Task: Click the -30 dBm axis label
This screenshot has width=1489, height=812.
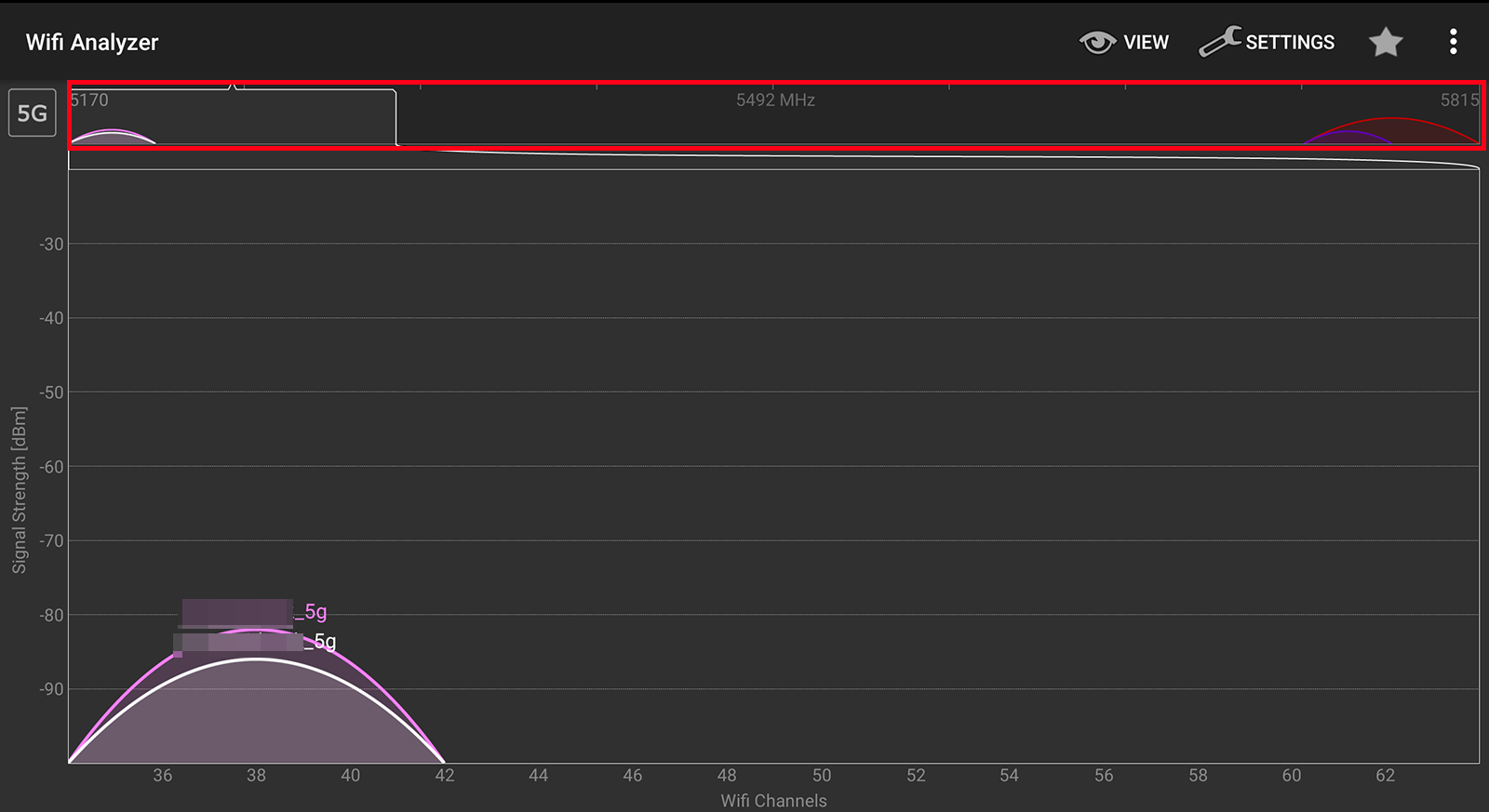Action: (51, 245)
